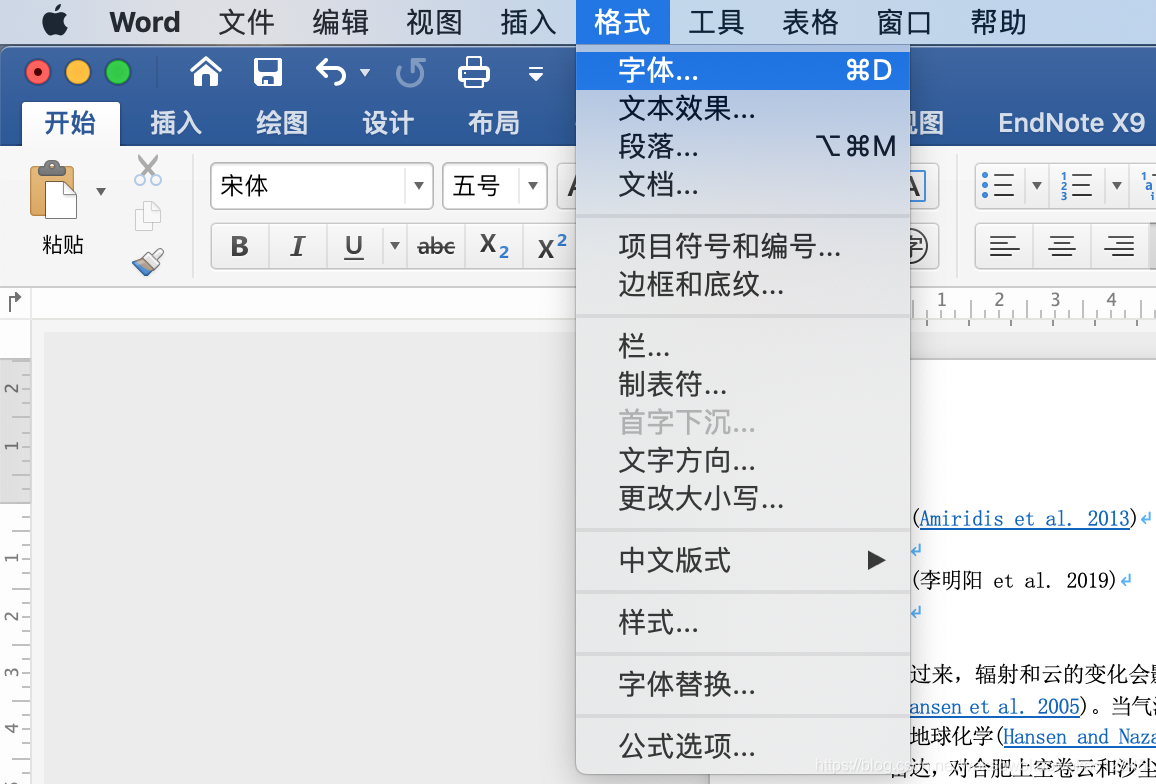
Task: Switch to the 开始 ribbon tab
Action: point(71,122)
